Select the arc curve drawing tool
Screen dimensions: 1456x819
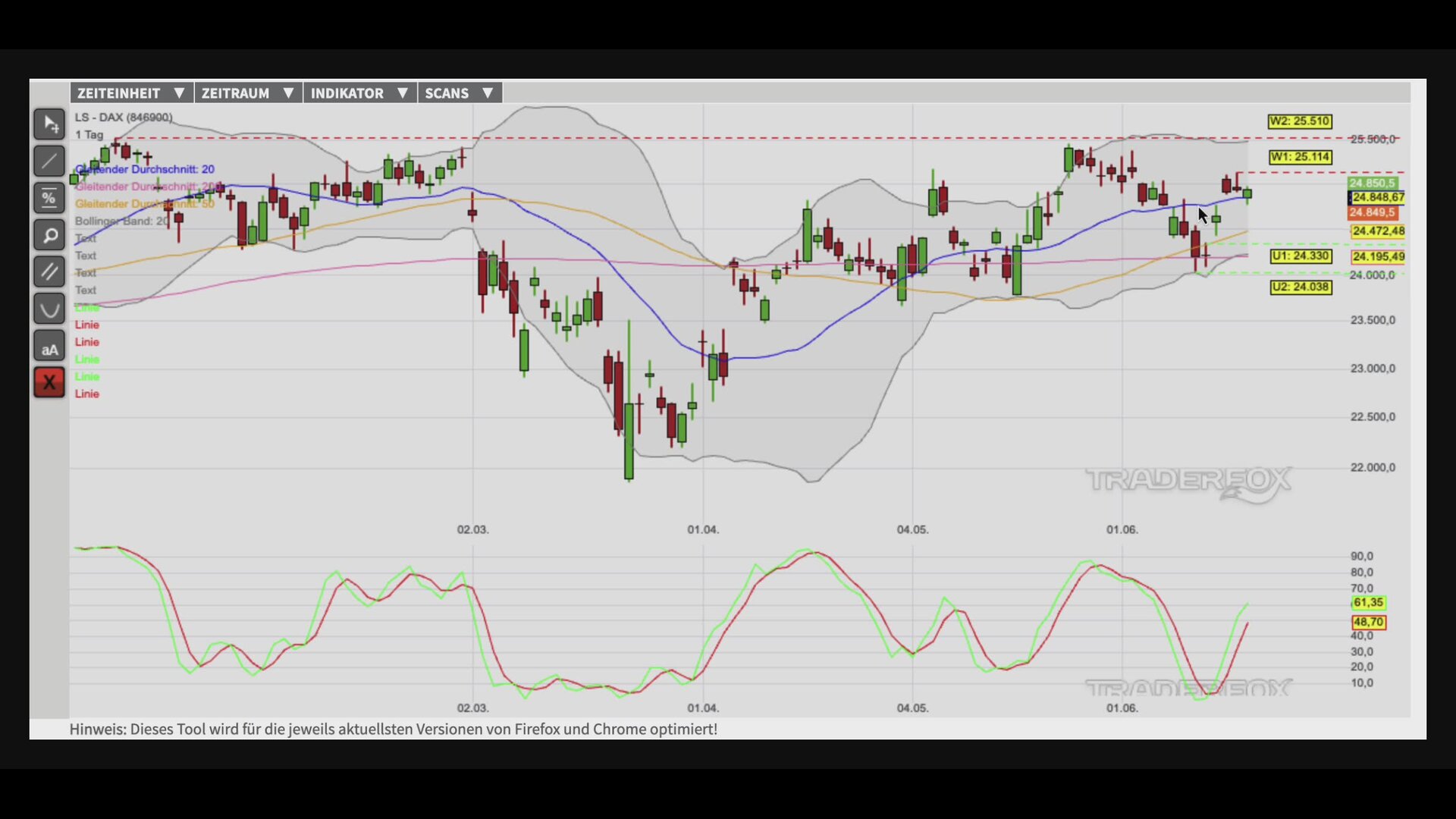tap(49, 309)
